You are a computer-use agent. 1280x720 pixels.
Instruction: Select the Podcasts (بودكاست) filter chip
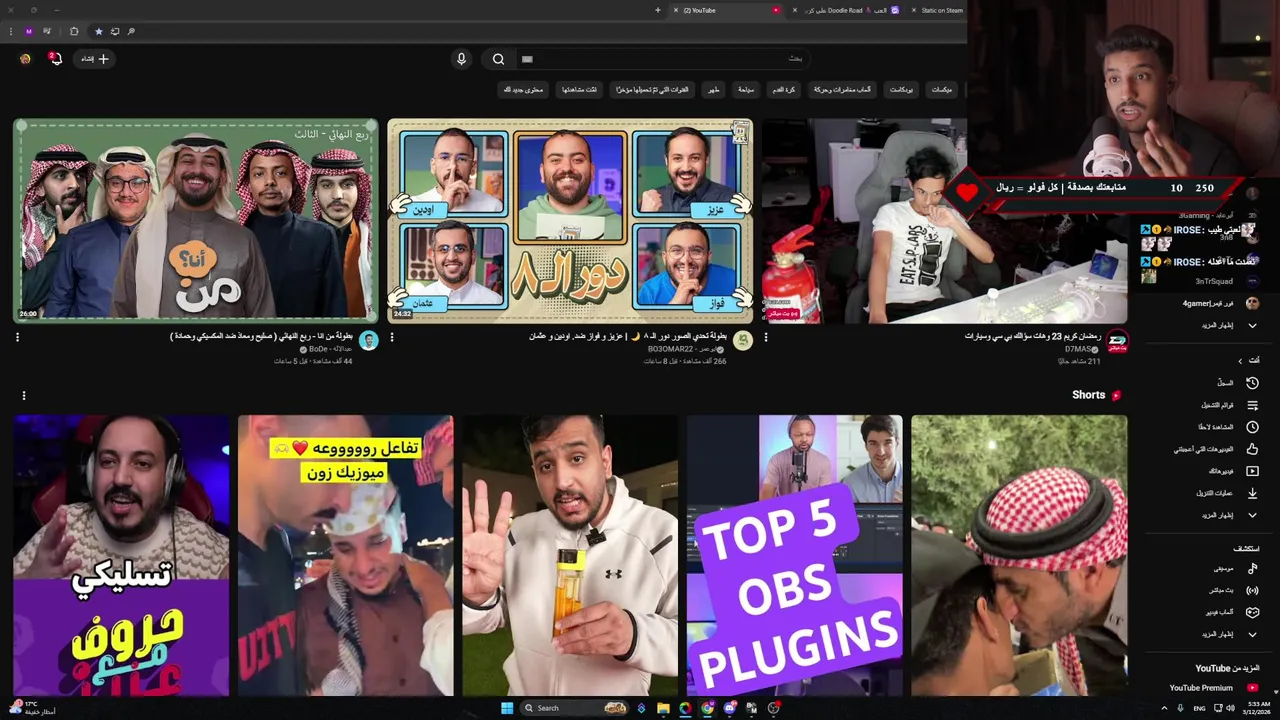click(x=901, y=90)
